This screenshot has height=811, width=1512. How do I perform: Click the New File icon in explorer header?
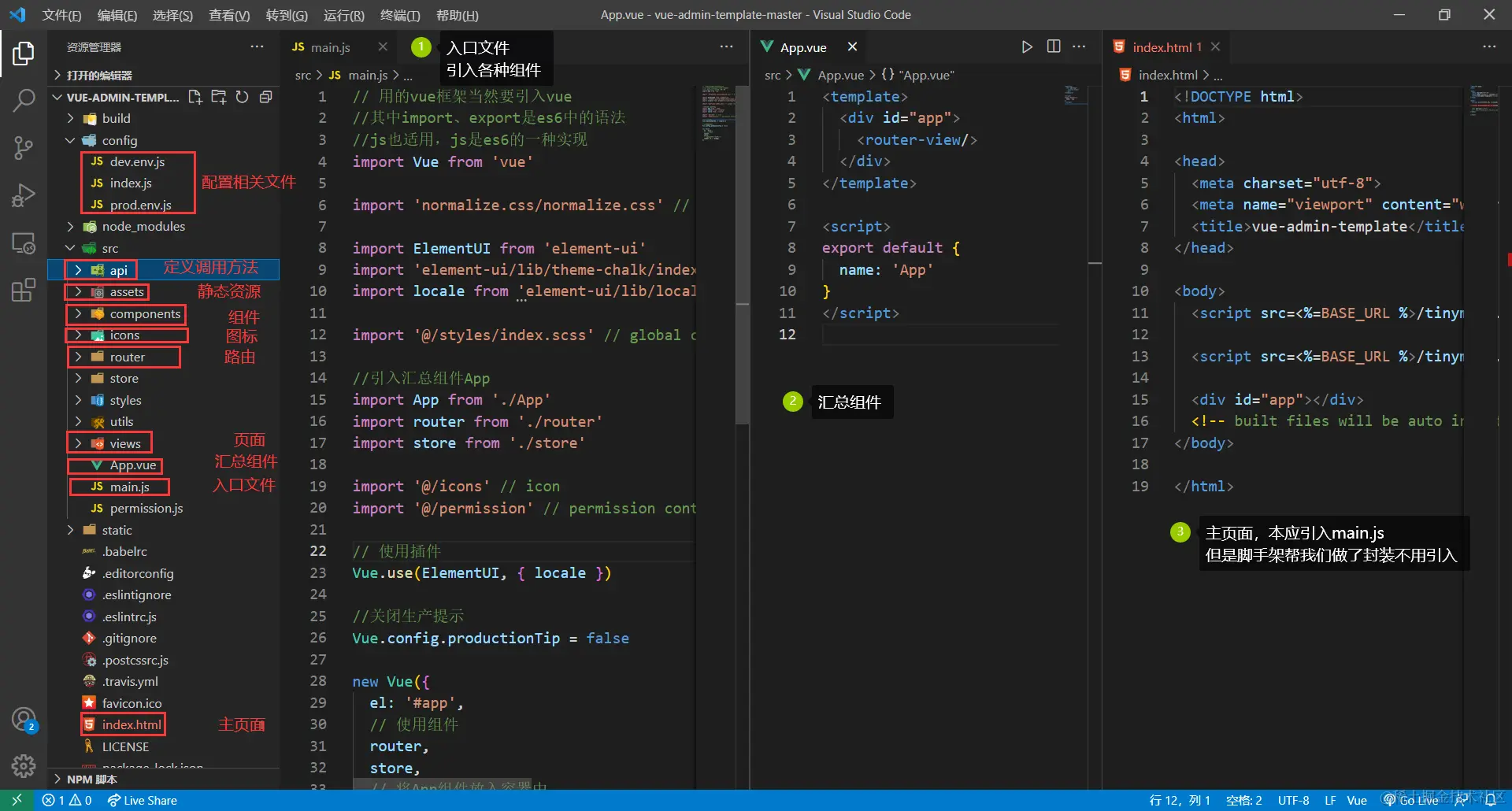tap(195, 97)
